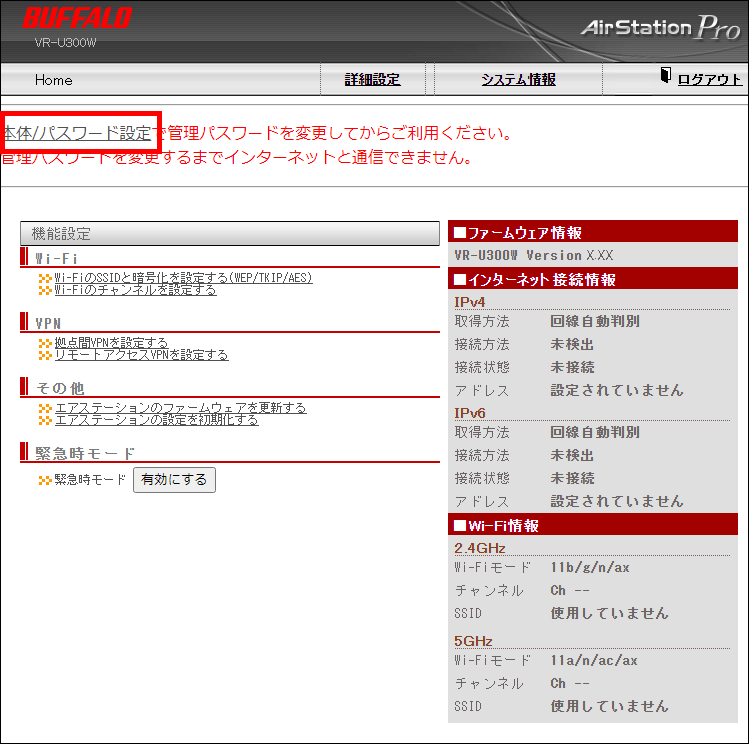Screen dimensions: 749x744
Task: Click the door icon beside ログアウト
Action: coord(666,78)
